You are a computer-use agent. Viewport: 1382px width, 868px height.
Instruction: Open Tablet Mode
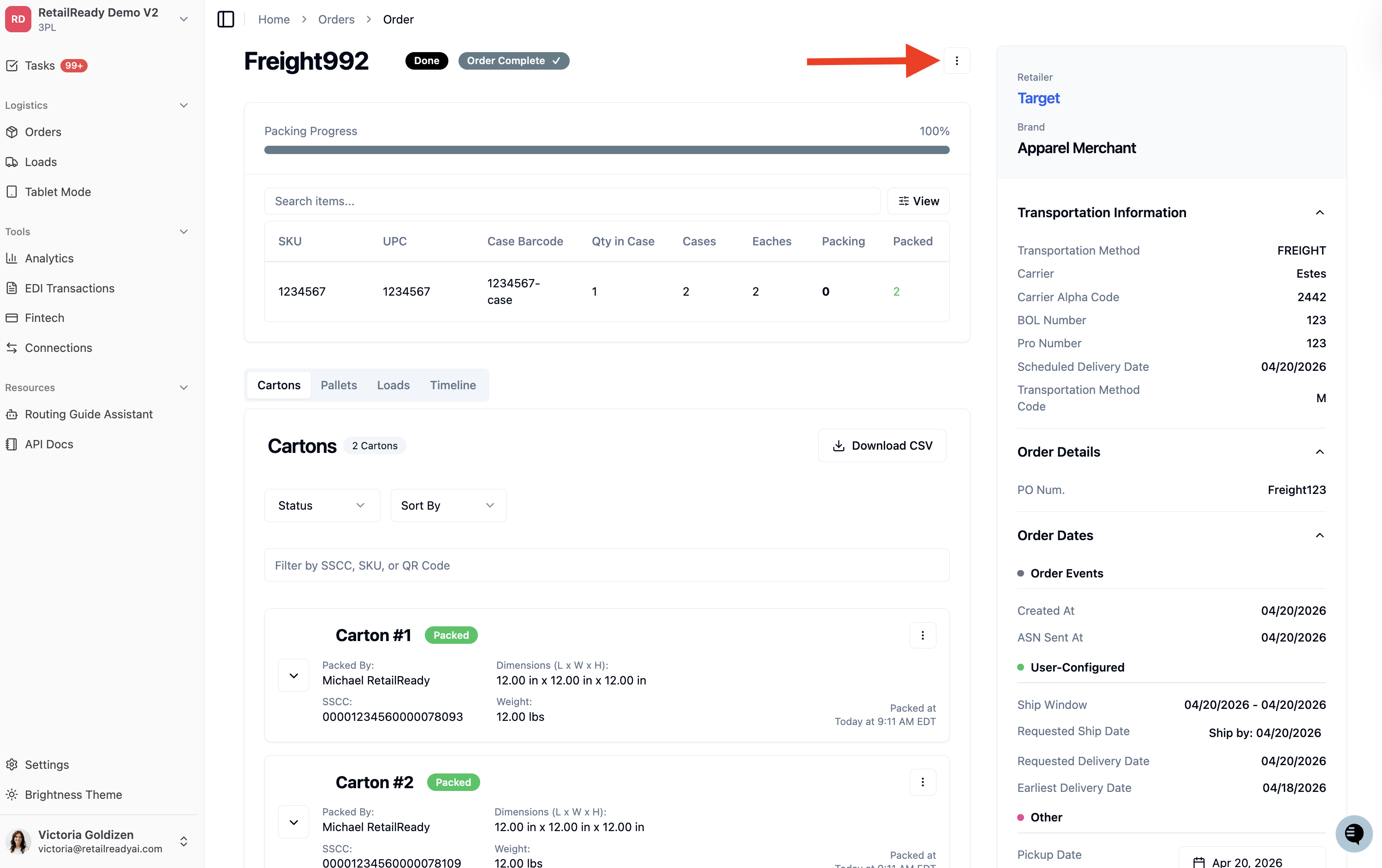click(57, 191)
